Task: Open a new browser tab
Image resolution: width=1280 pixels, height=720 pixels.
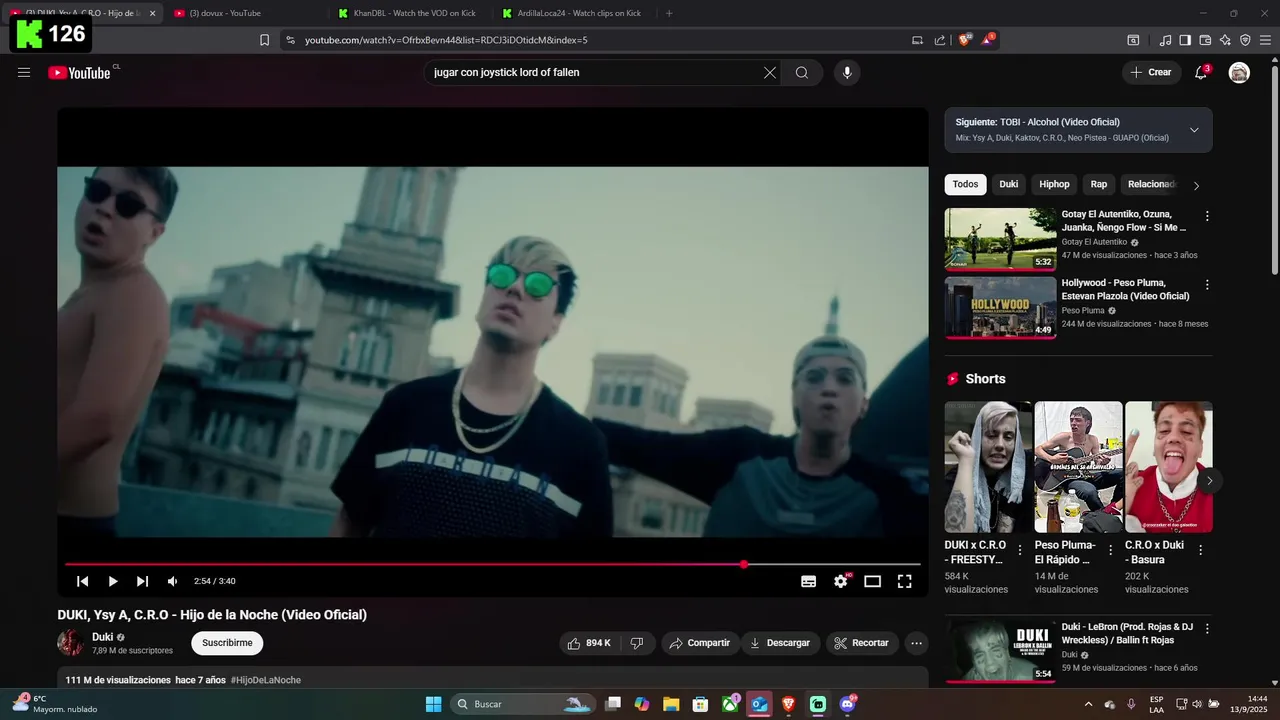Action: pyautogui.click(x=669, y=13)
